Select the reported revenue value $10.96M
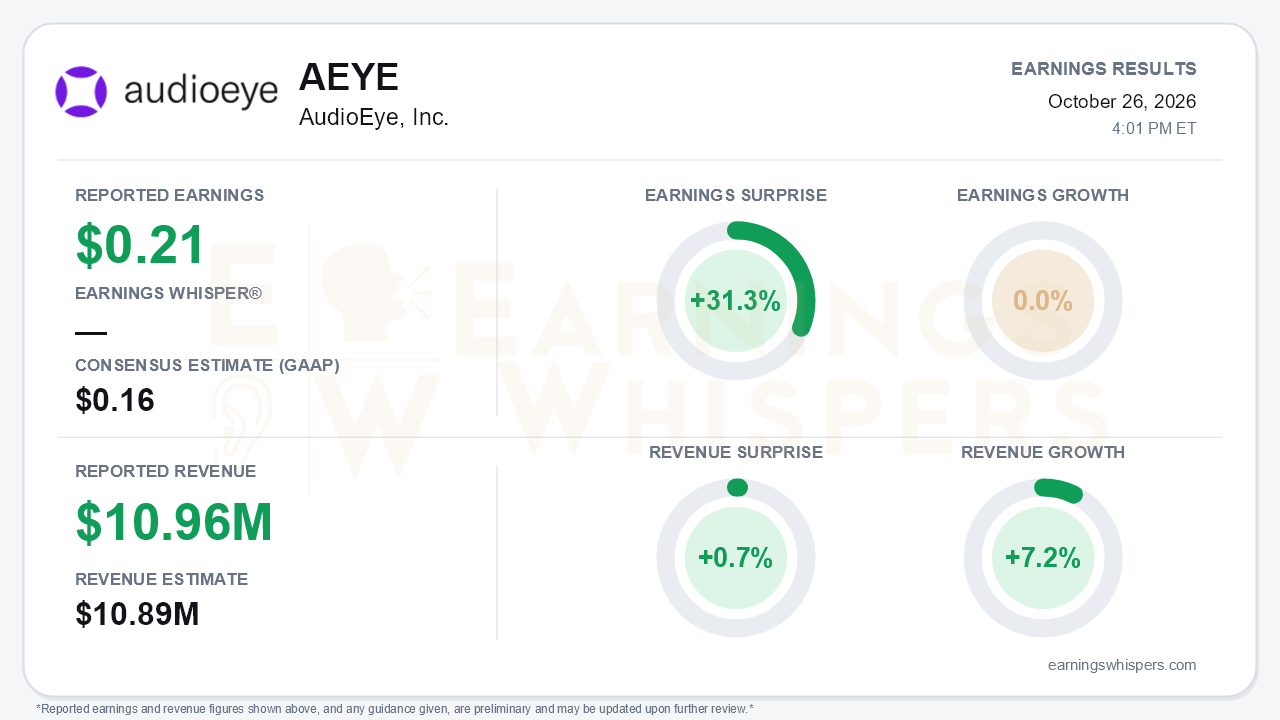 pos(174,522)
